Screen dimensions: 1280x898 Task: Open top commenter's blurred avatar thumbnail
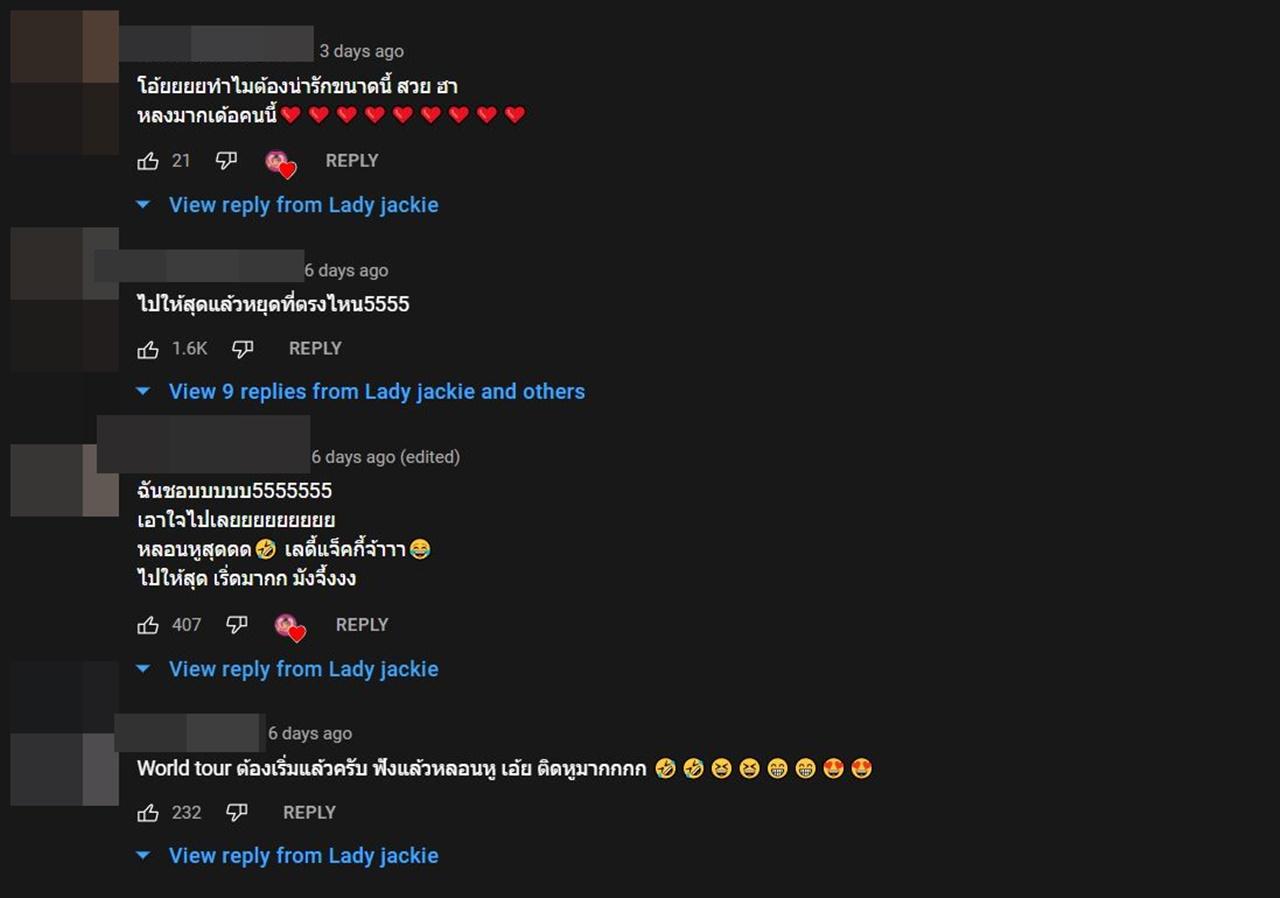coord(65,82)
